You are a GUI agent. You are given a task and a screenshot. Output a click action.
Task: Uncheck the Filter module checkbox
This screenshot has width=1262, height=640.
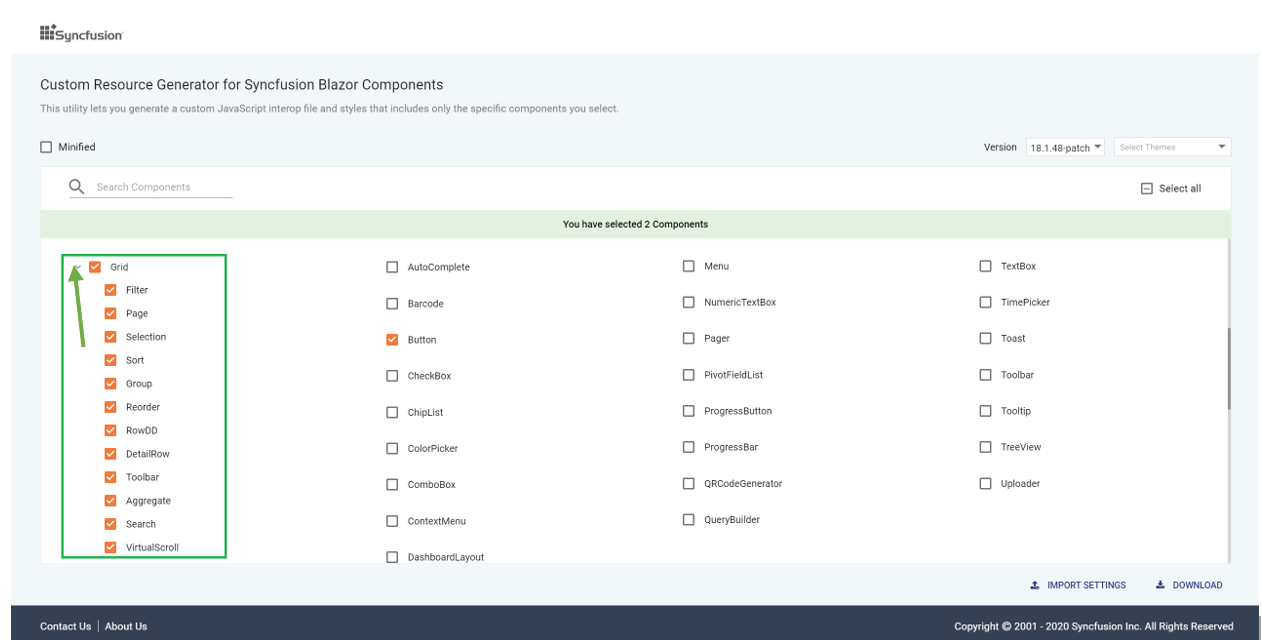(x=111, y=290)
